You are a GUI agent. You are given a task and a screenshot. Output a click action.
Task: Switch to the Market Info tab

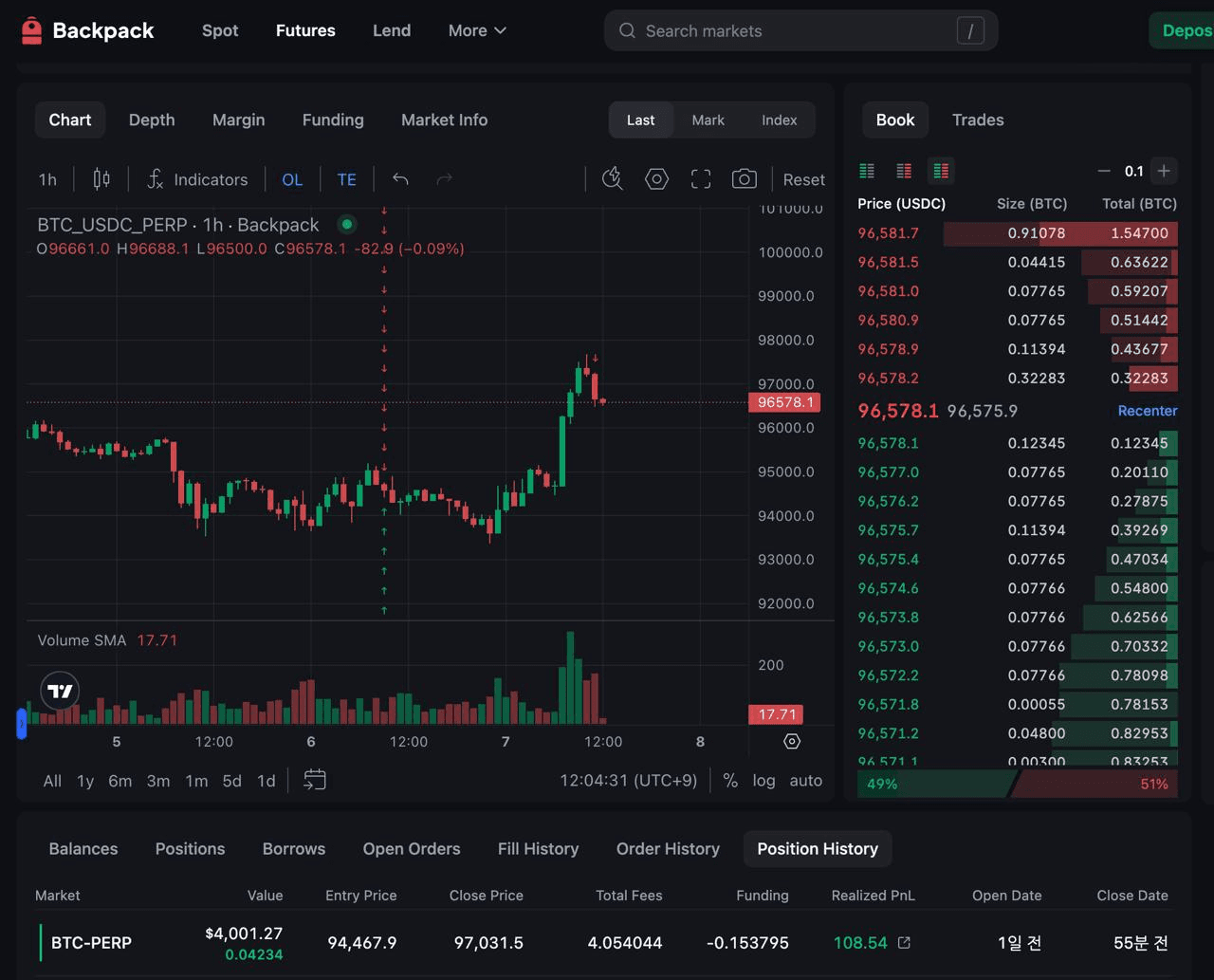(444, 120)
